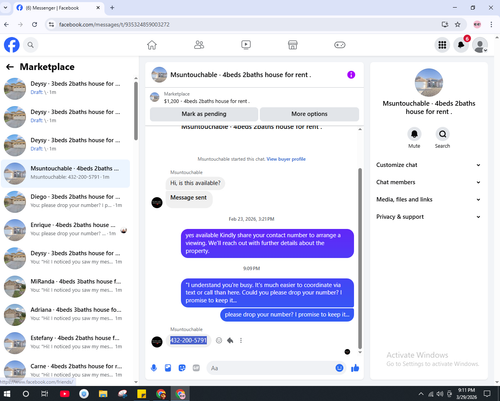Open the Enrique 4beds 2baths conversation
The image size is (500, 401).
point(66,229)
